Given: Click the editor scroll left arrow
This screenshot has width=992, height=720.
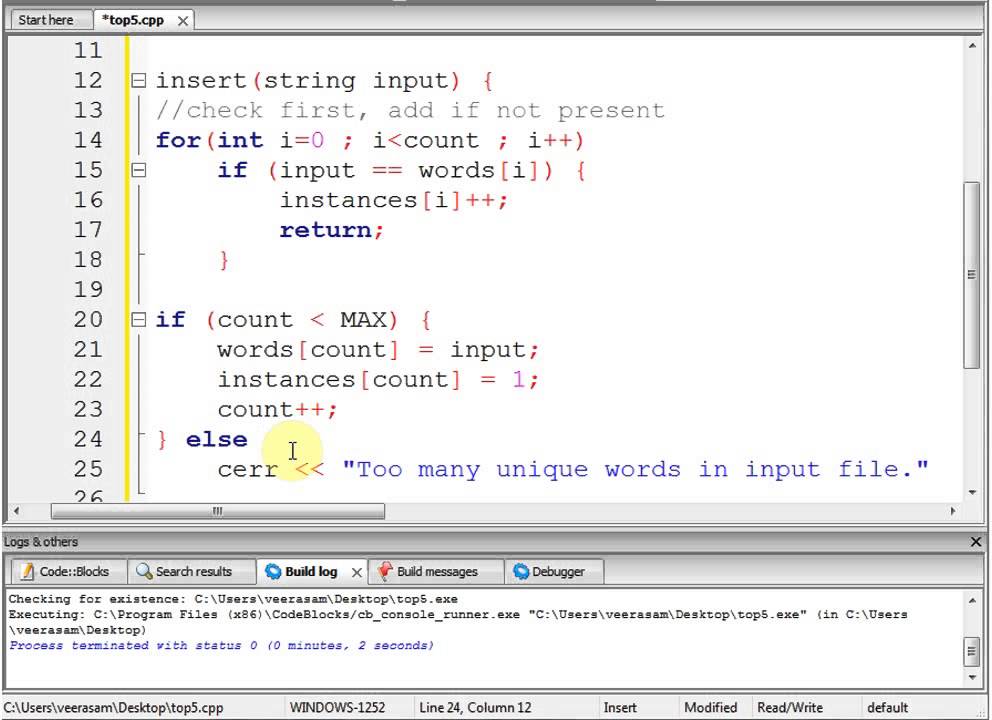Looking at the screenshot, I should pos(16,511).
